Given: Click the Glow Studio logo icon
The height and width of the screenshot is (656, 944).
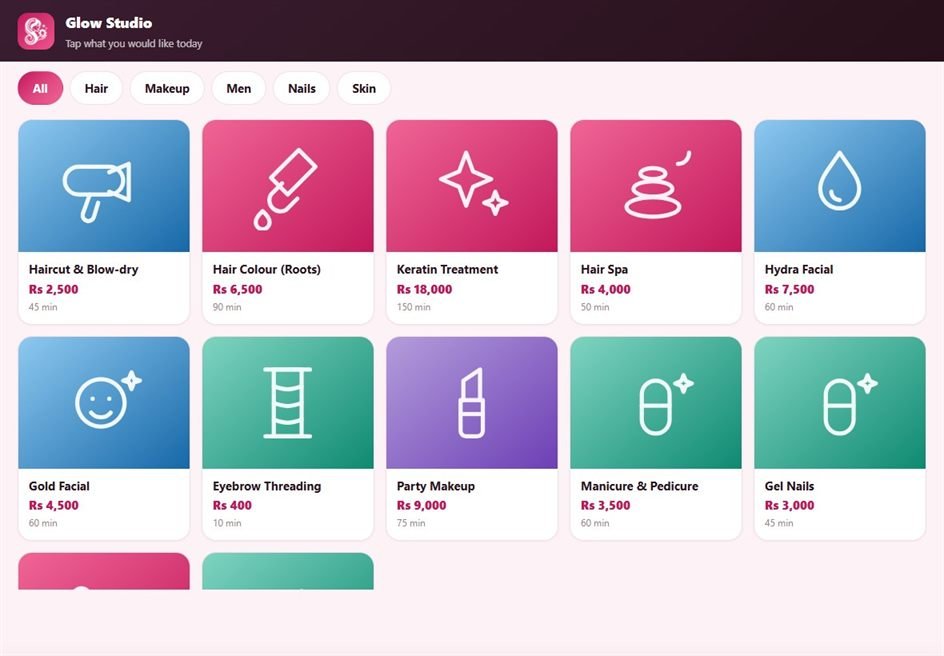Looking at the screenshot, I should point(36,31).
